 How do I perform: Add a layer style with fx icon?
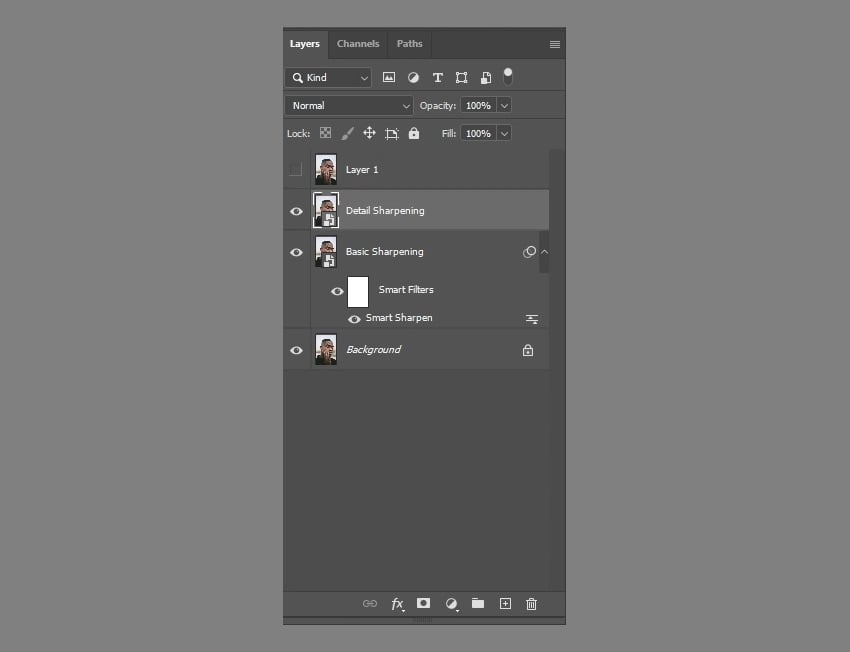(x=397, y=604)
